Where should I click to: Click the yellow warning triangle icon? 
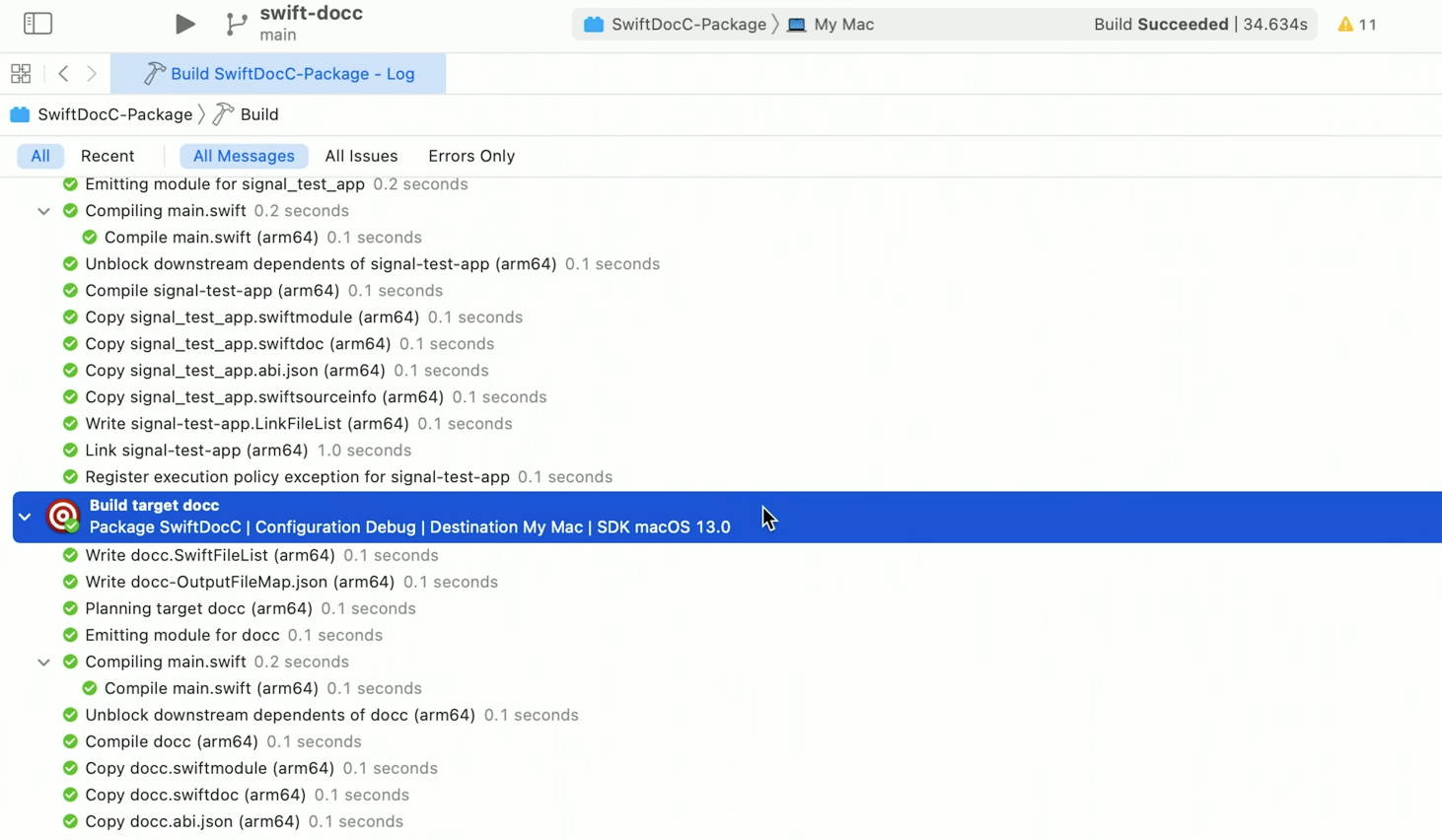[x=1345, y=25]
